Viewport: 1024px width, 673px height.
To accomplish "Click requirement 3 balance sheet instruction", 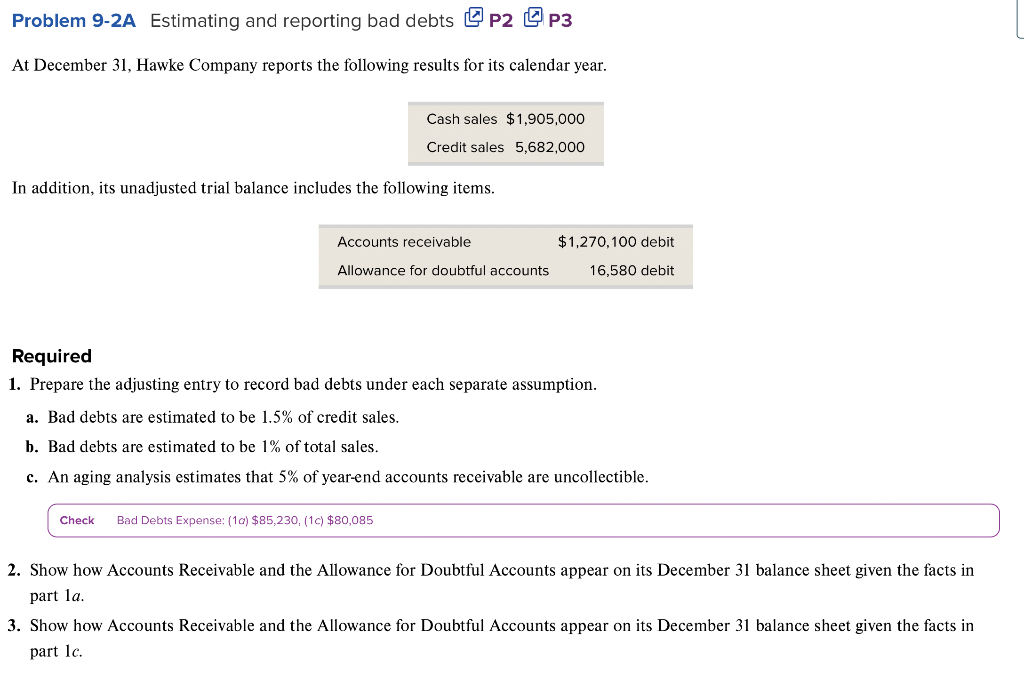I will click(x=500, y=625).
